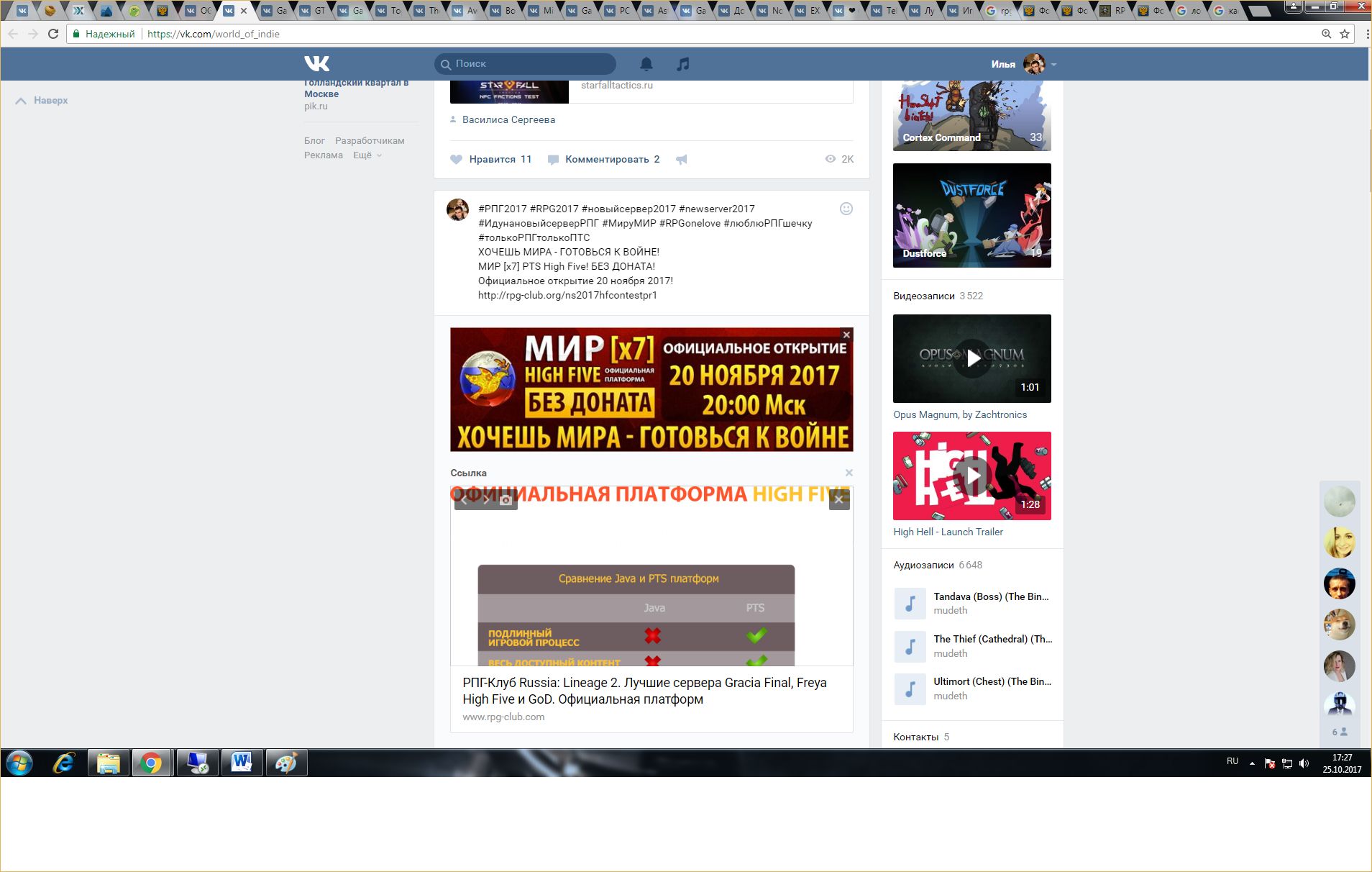Like the post with Нравится
Screen dimensions: 1372x872
pyautogui.click(x=492, y=160)
